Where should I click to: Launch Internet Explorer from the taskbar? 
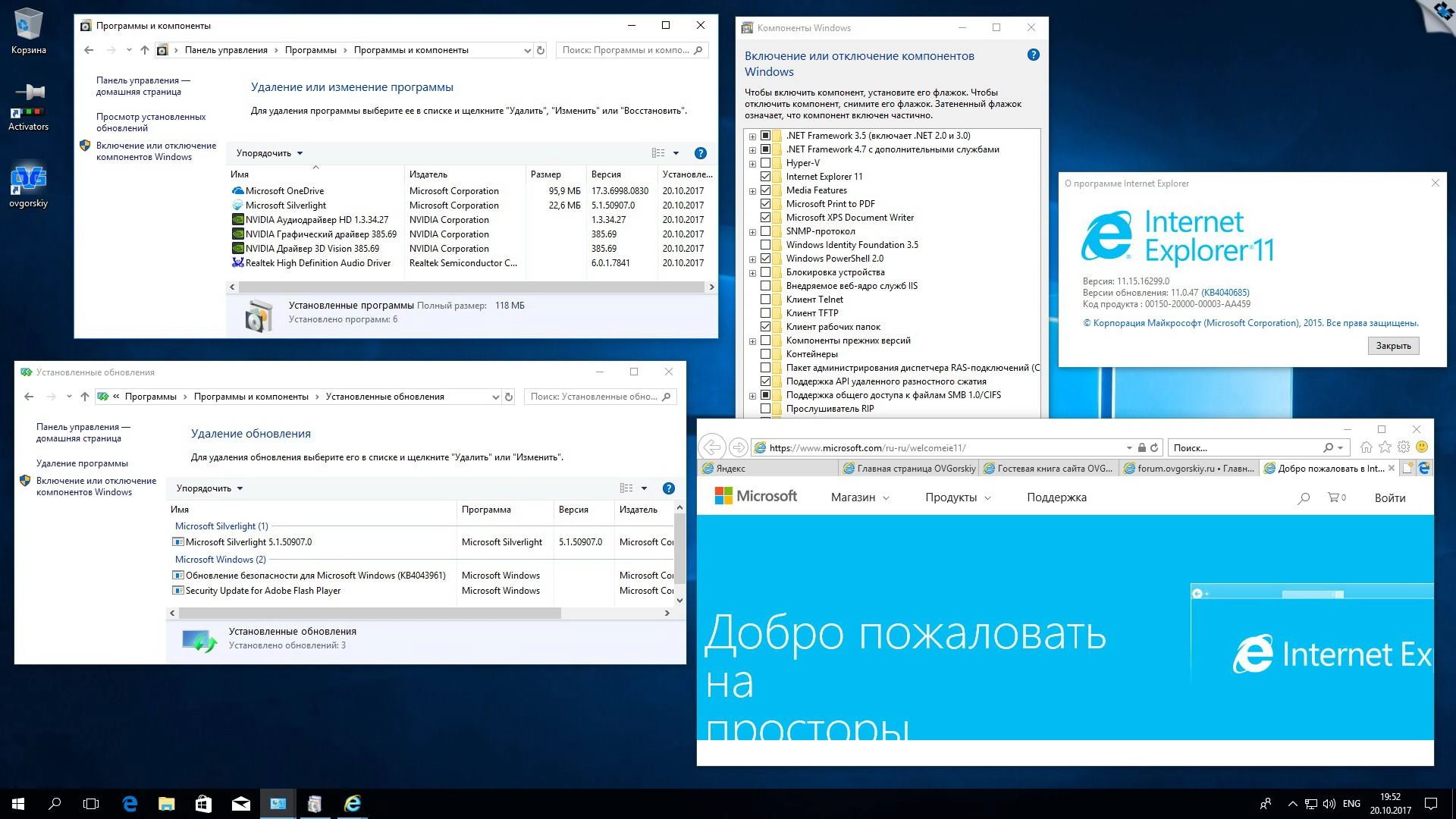[352, 803]
